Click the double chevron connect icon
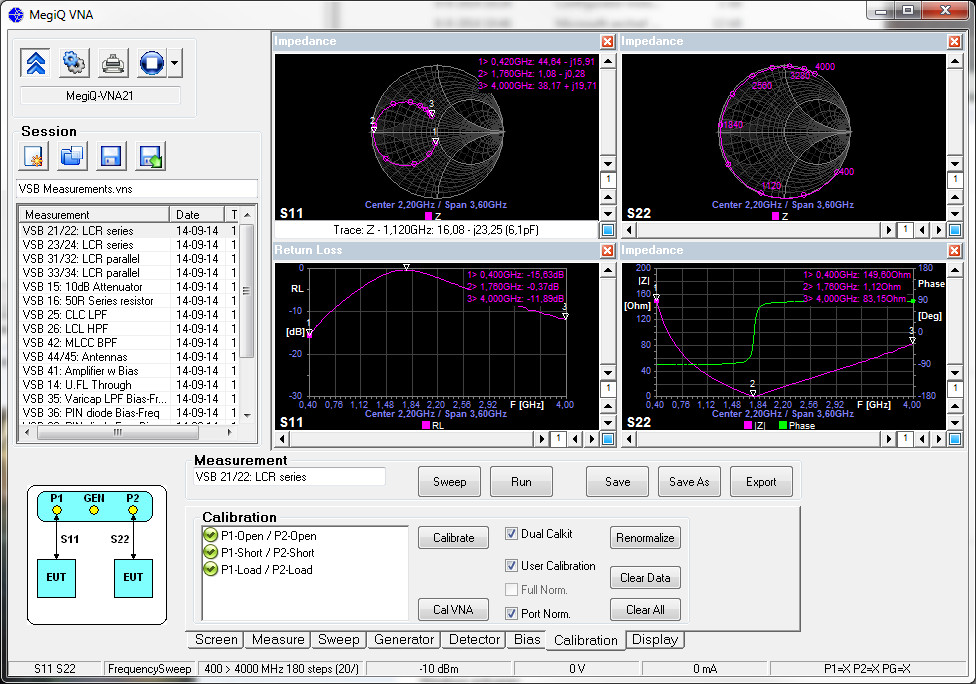Viewport: 976px width, 684px height. (36, 62)
